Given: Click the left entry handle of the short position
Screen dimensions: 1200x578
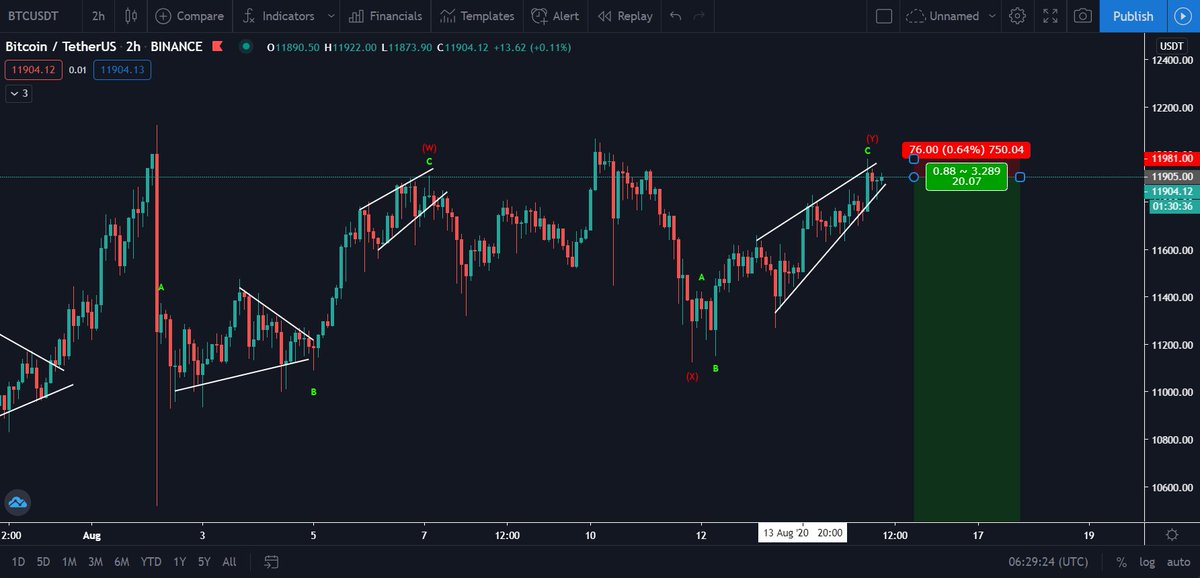Looking at the screenshot, I should [914, 177].
